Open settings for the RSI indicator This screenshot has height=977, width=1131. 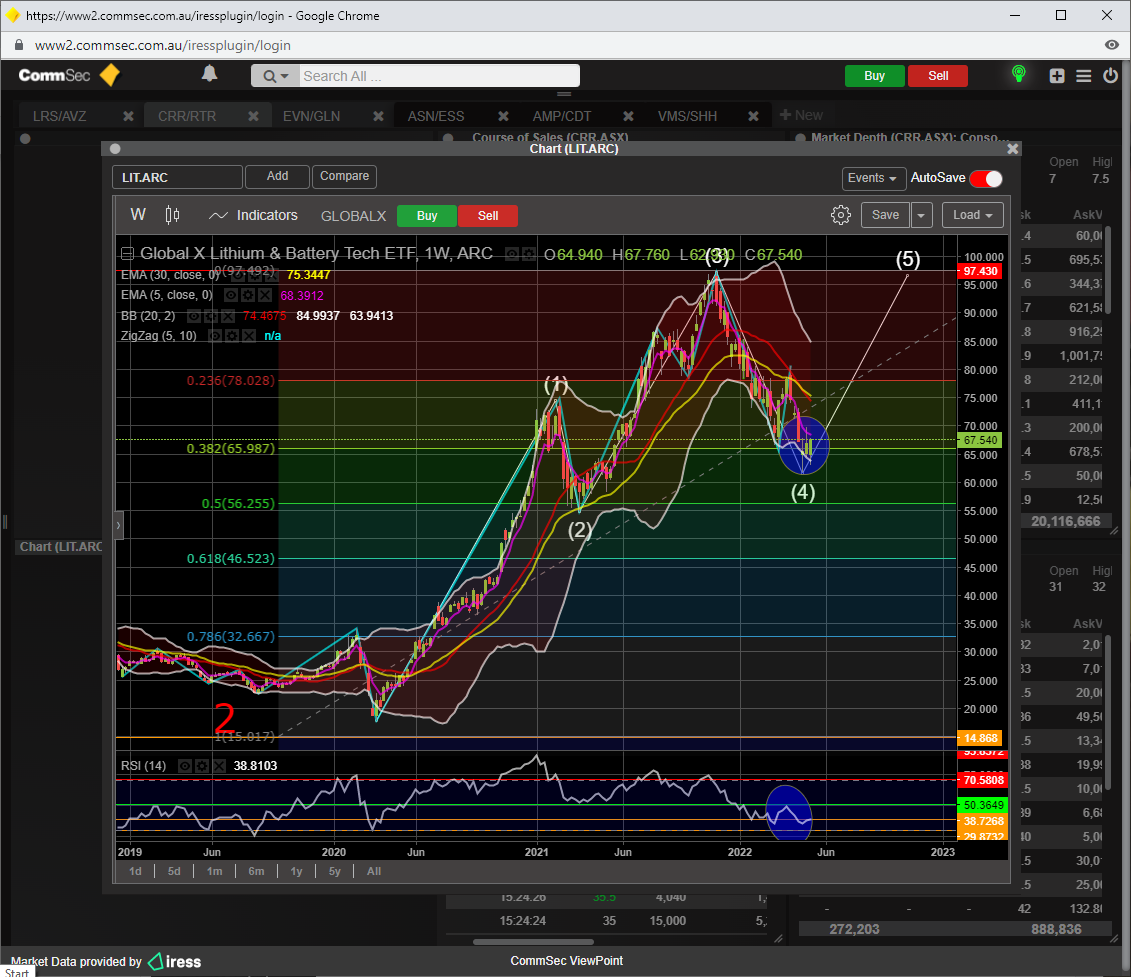202,766
